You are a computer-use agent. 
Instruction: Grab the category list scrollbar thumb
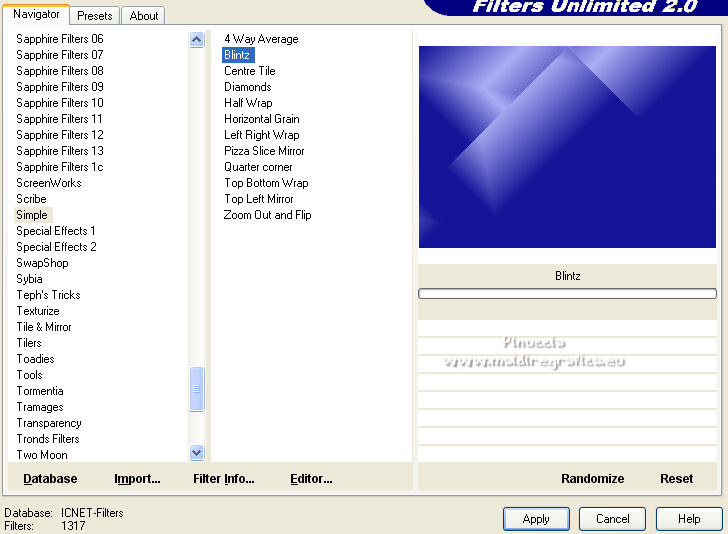tap(196, 389)
